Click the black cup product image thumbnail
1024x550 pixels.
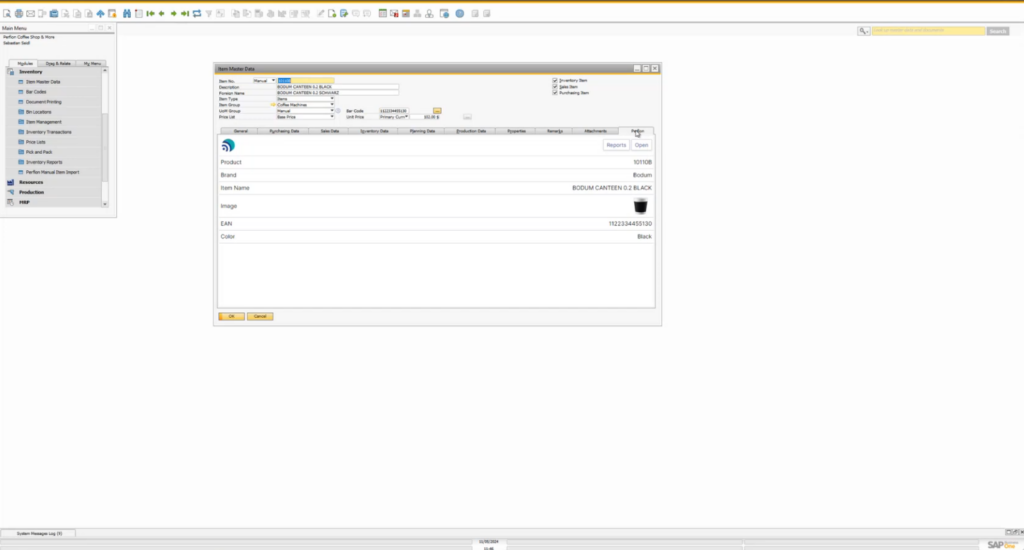[641, 206]
